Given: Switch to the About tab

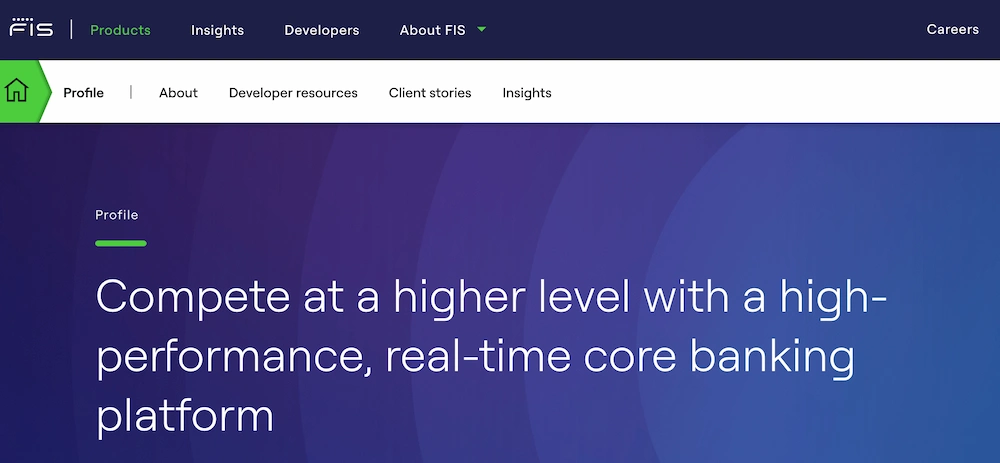Looking at the screenshot, I should click(x=178, y=93).
